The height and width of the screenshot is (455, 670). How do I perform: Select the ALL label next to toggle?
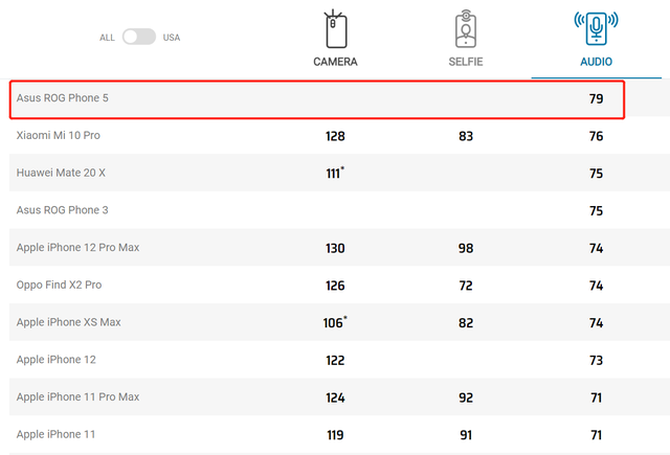click(107, 38)
